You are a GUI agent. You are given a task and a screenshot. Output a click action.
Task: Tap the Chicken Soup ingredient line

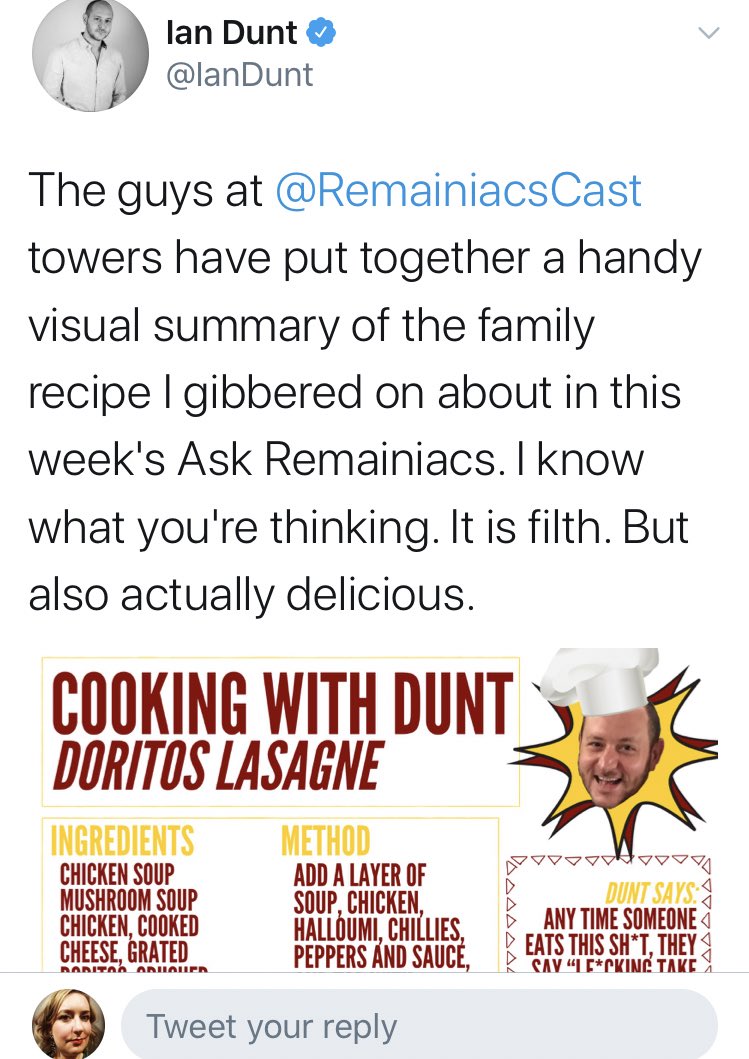[x=117, y=875]
